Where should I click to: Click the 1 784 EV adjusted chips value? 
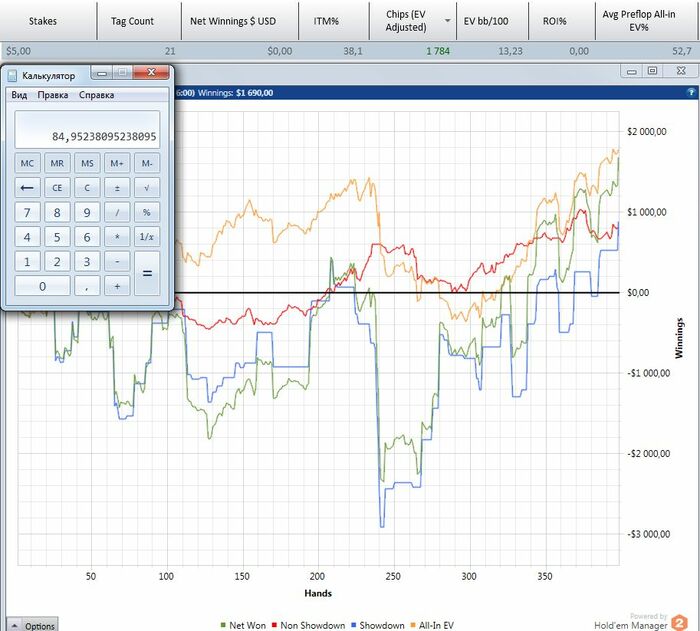[438, 51]
